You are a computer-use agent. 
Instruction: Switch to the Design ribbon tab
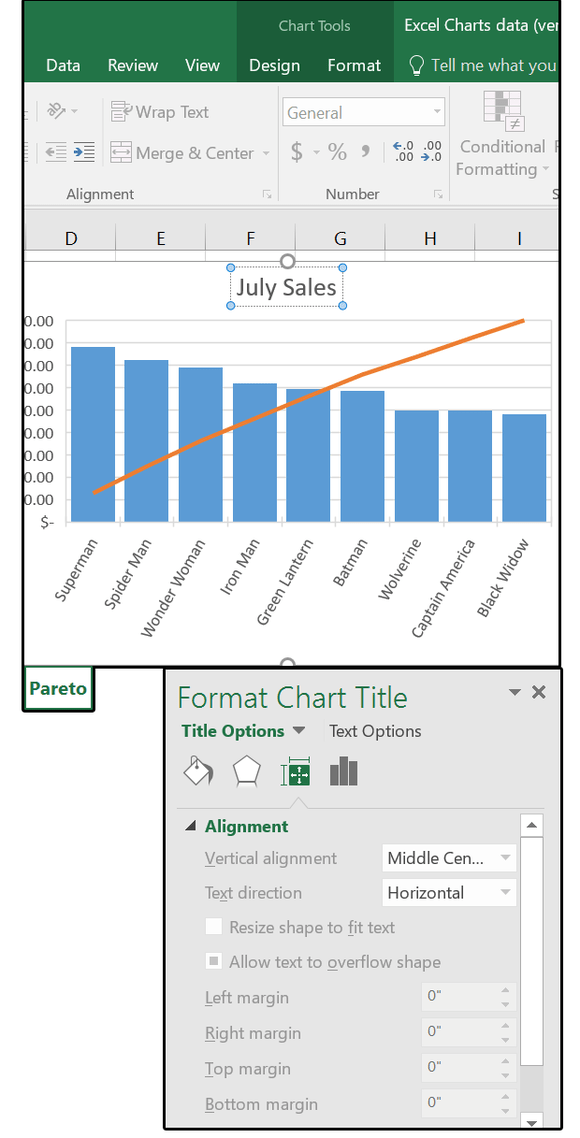click(x=274, y=65)
